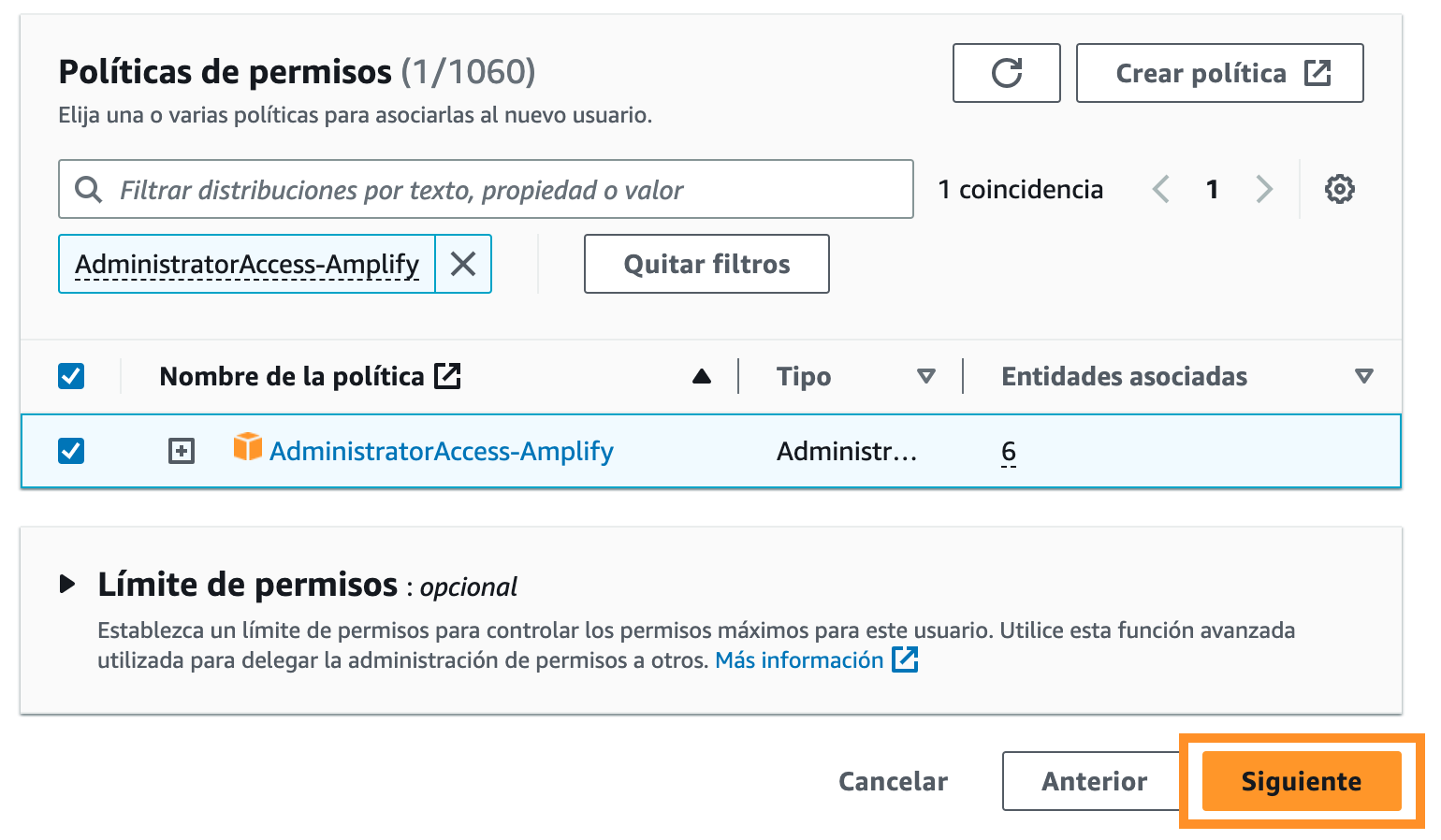Expand the Límite de permisos section
Screen dimensions: 1441x840
click(67, 585)
